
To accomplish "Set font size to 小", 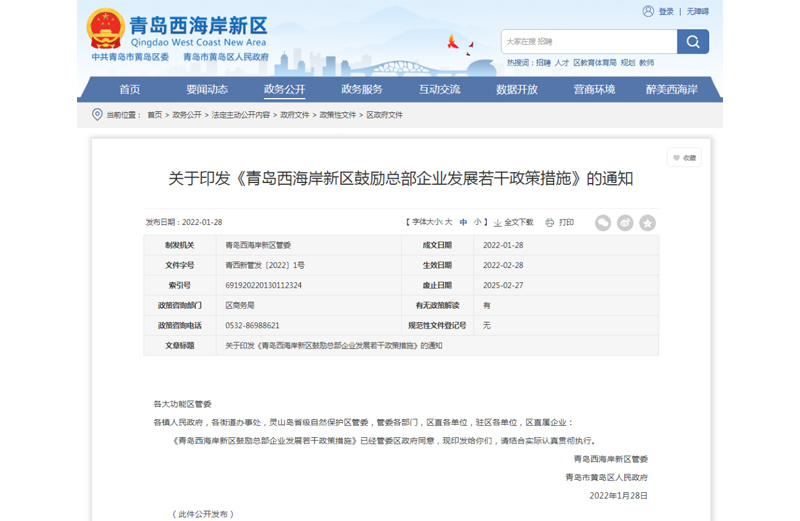I will (477, 222).
